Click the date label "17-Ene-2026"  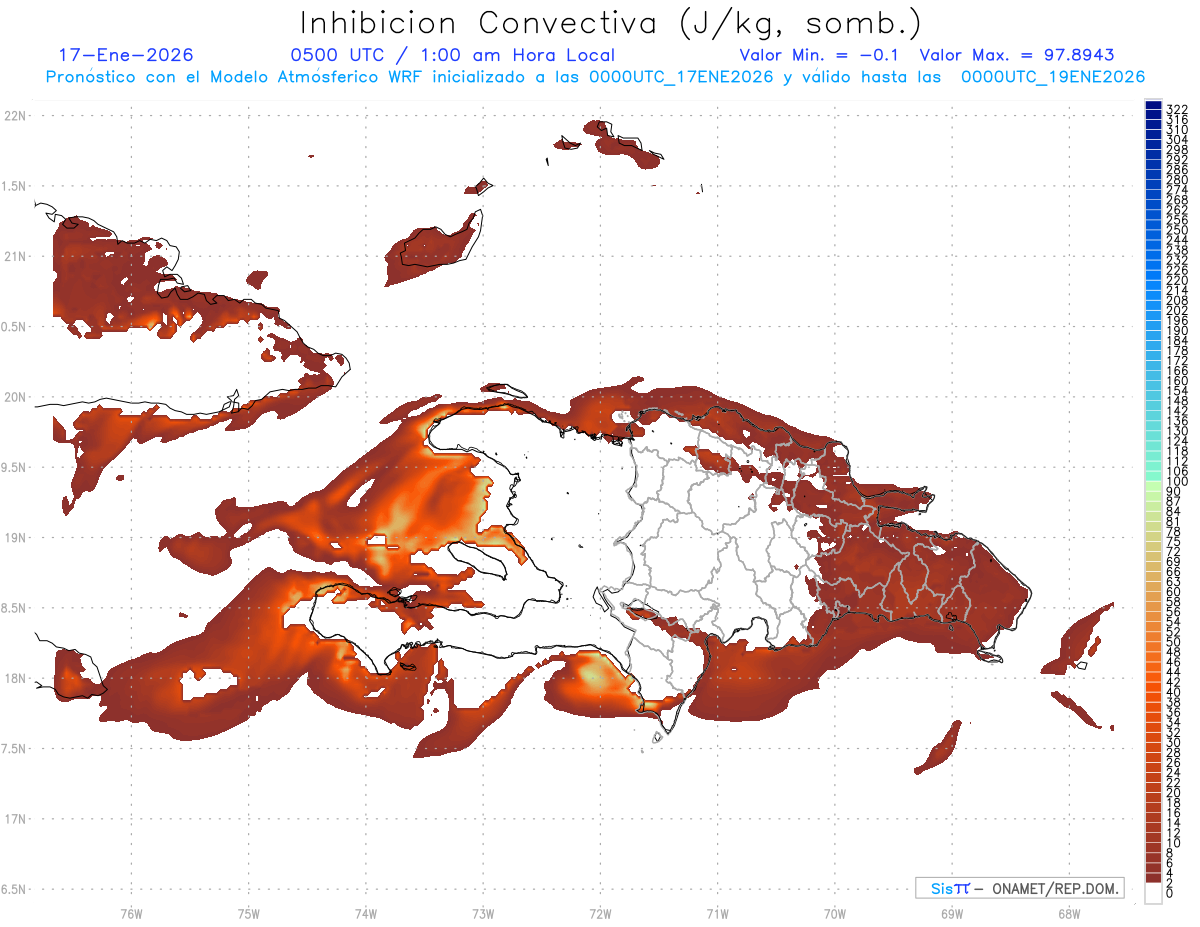(126, 55)
